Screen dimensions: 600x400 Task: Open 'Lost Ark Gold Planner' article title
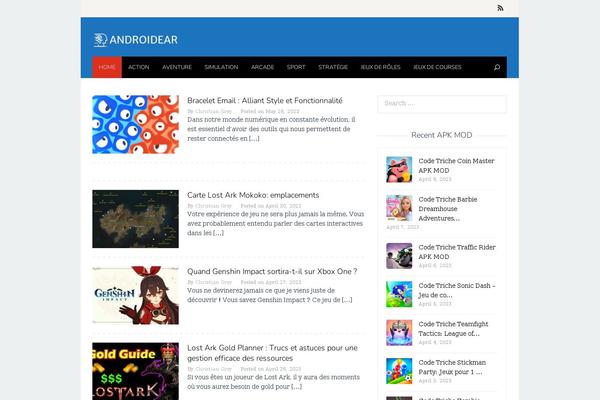pyautogui.click(x=272, y=353)
